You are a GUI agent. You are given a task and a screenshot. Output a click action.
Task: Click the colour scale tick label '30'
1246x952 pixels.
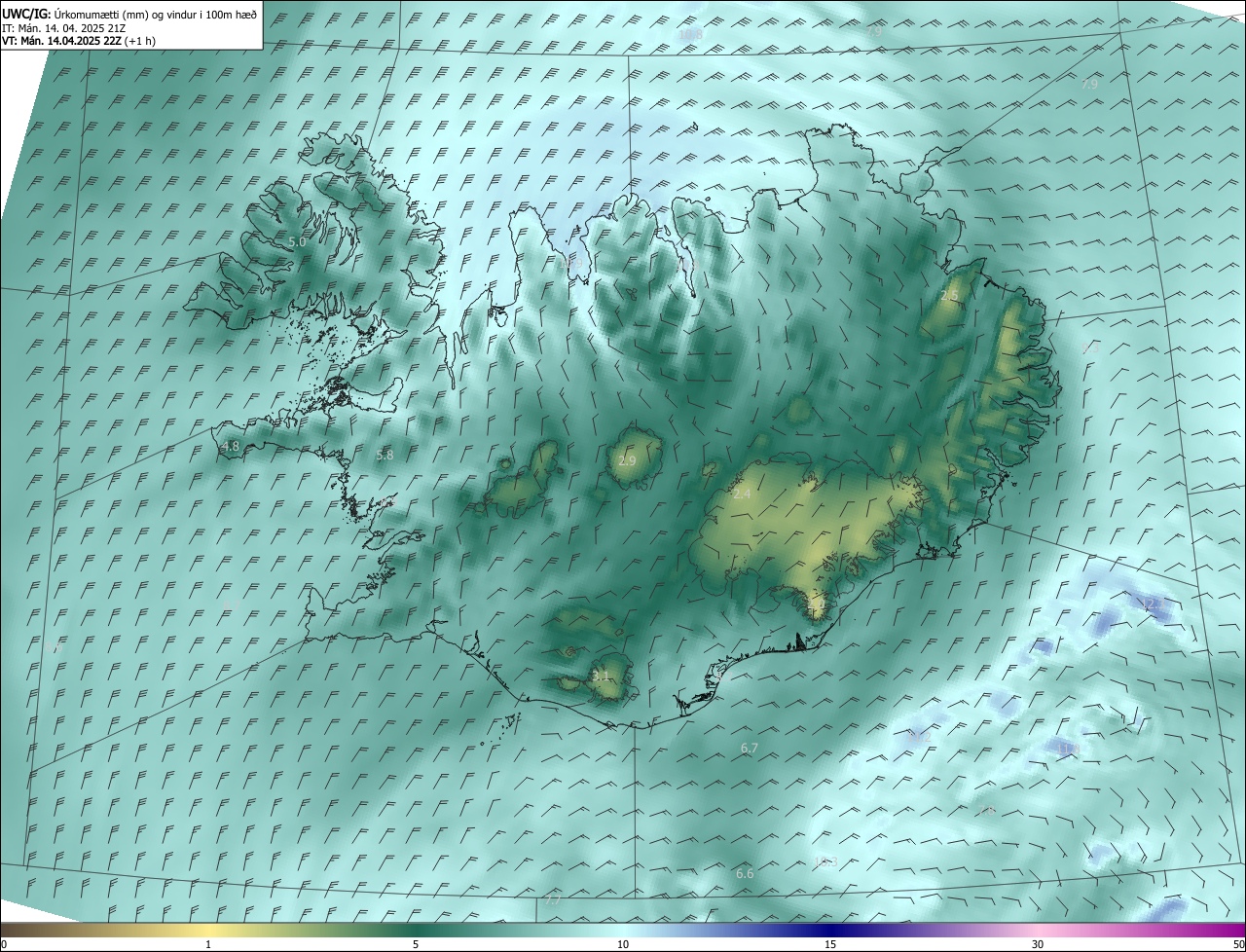tap(1038, 944)
